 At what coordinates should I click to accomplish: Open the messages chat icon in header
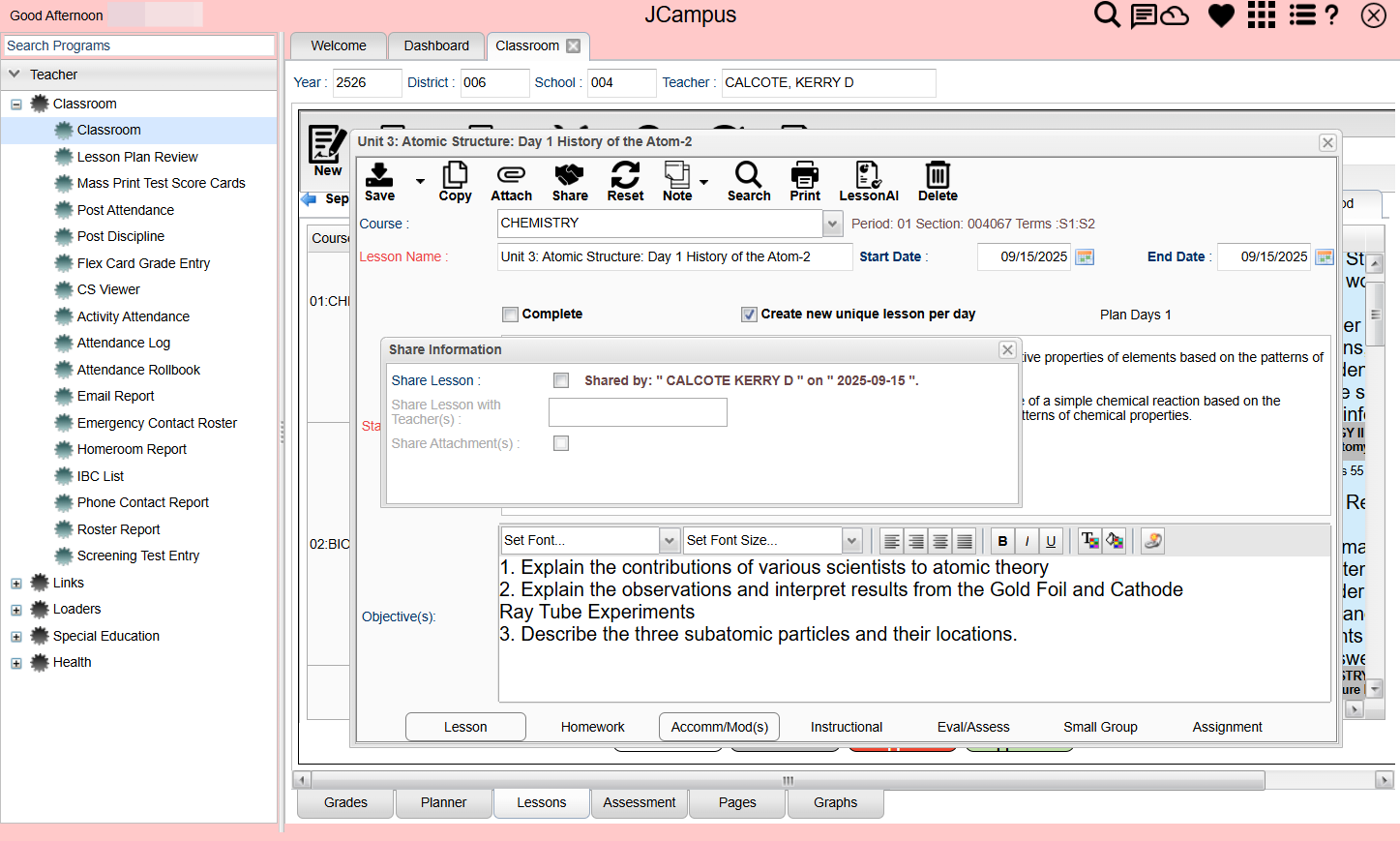click(1144, 15)
